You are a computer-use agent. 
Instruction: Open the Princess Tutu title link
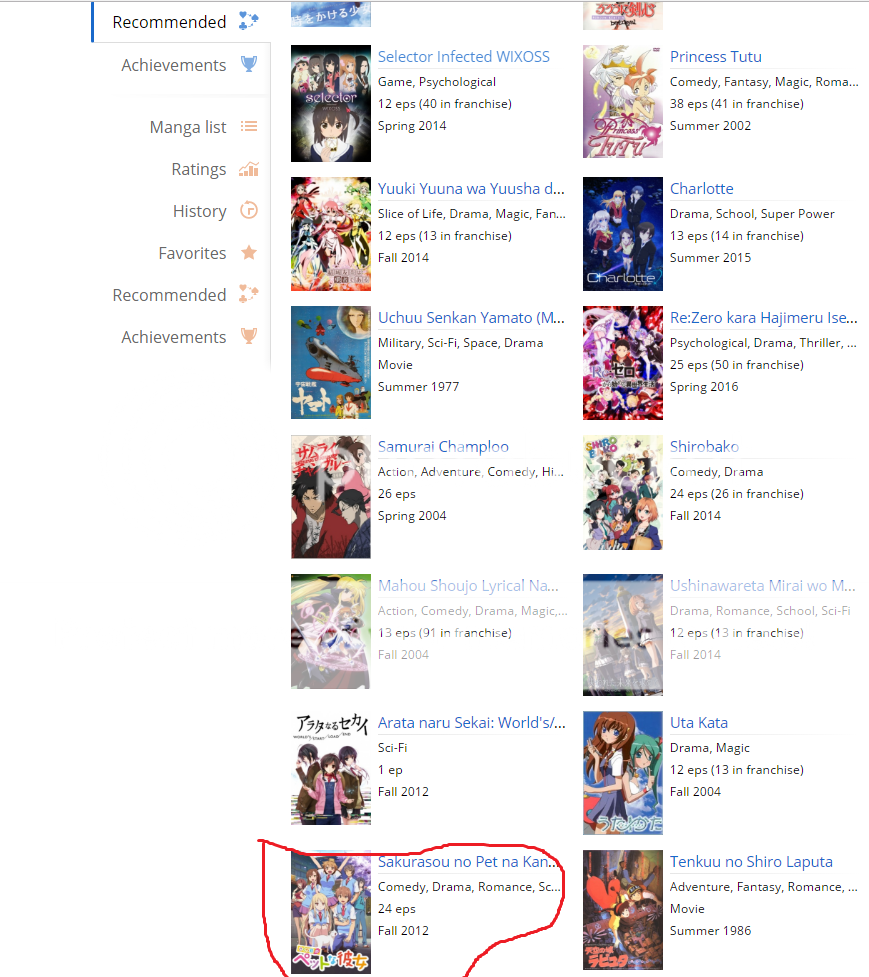(x=715, y=57)
